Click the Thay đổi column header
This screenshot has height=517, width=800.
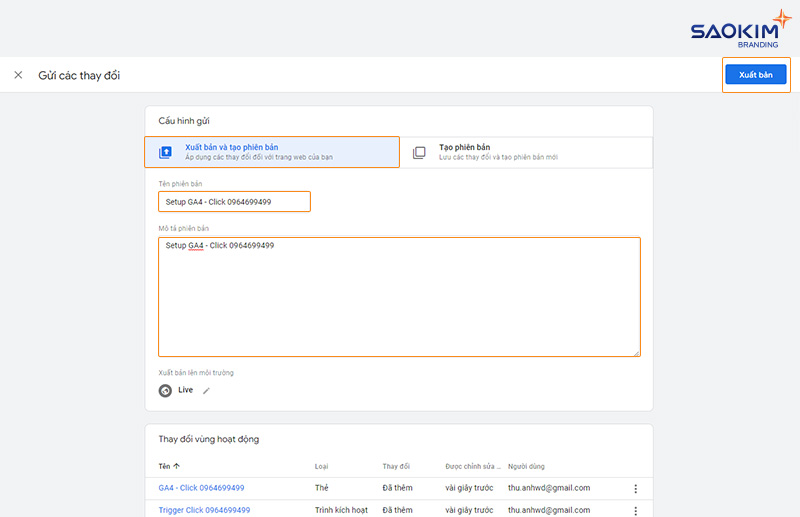click(x=396, y=466)
